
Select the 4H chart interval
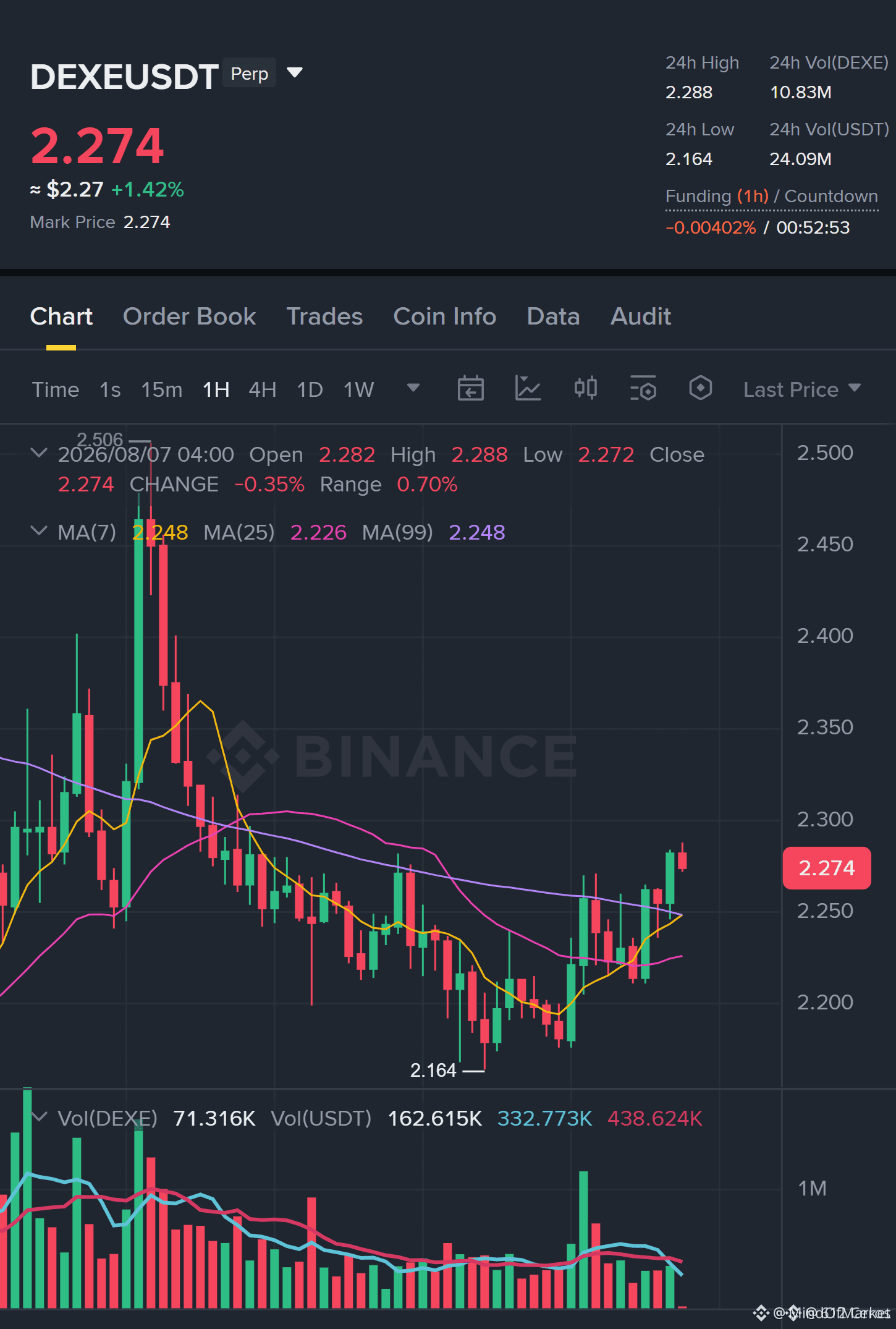point(263,389)
